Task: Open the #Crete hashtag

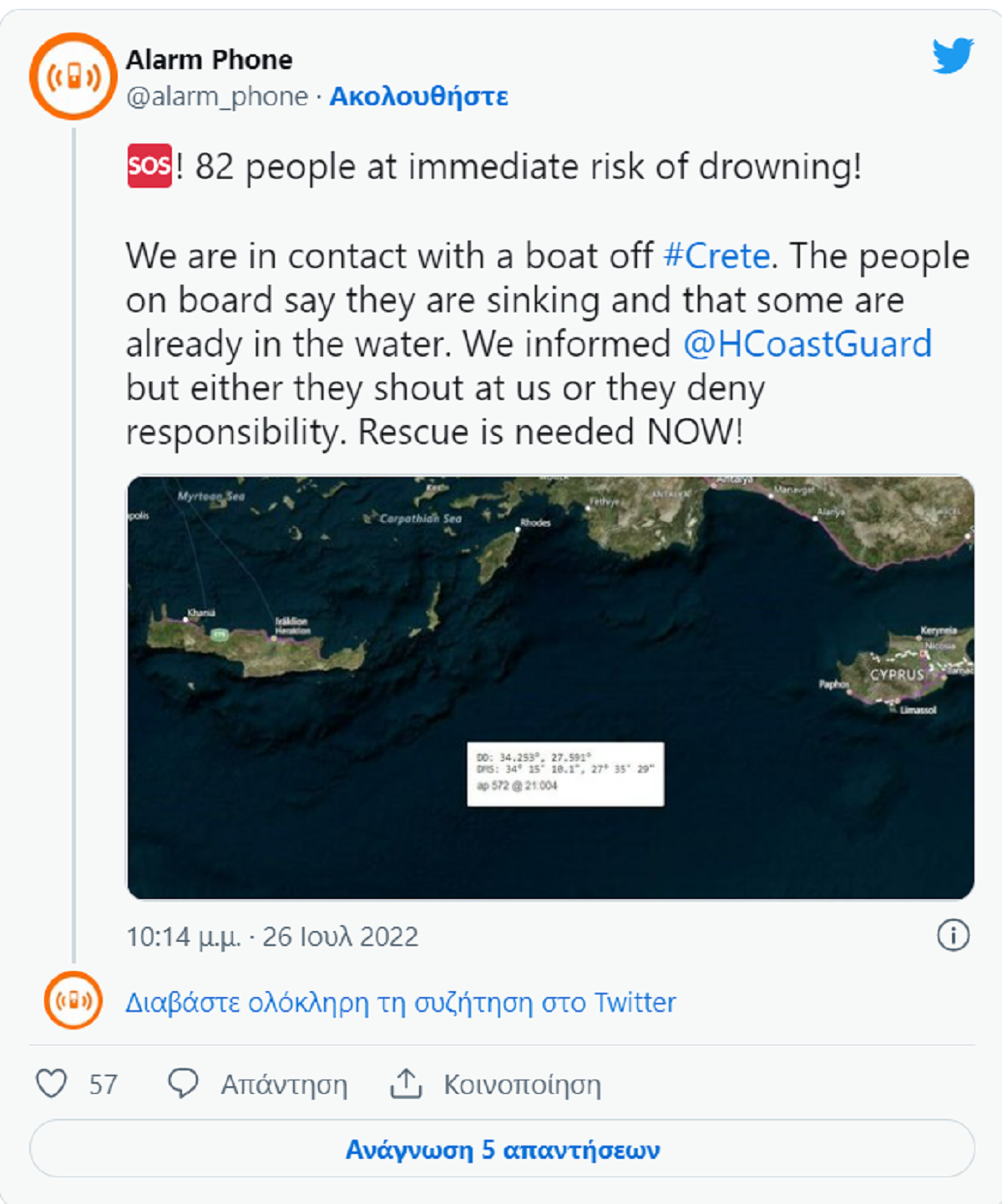Action: [x=716, y=255]
